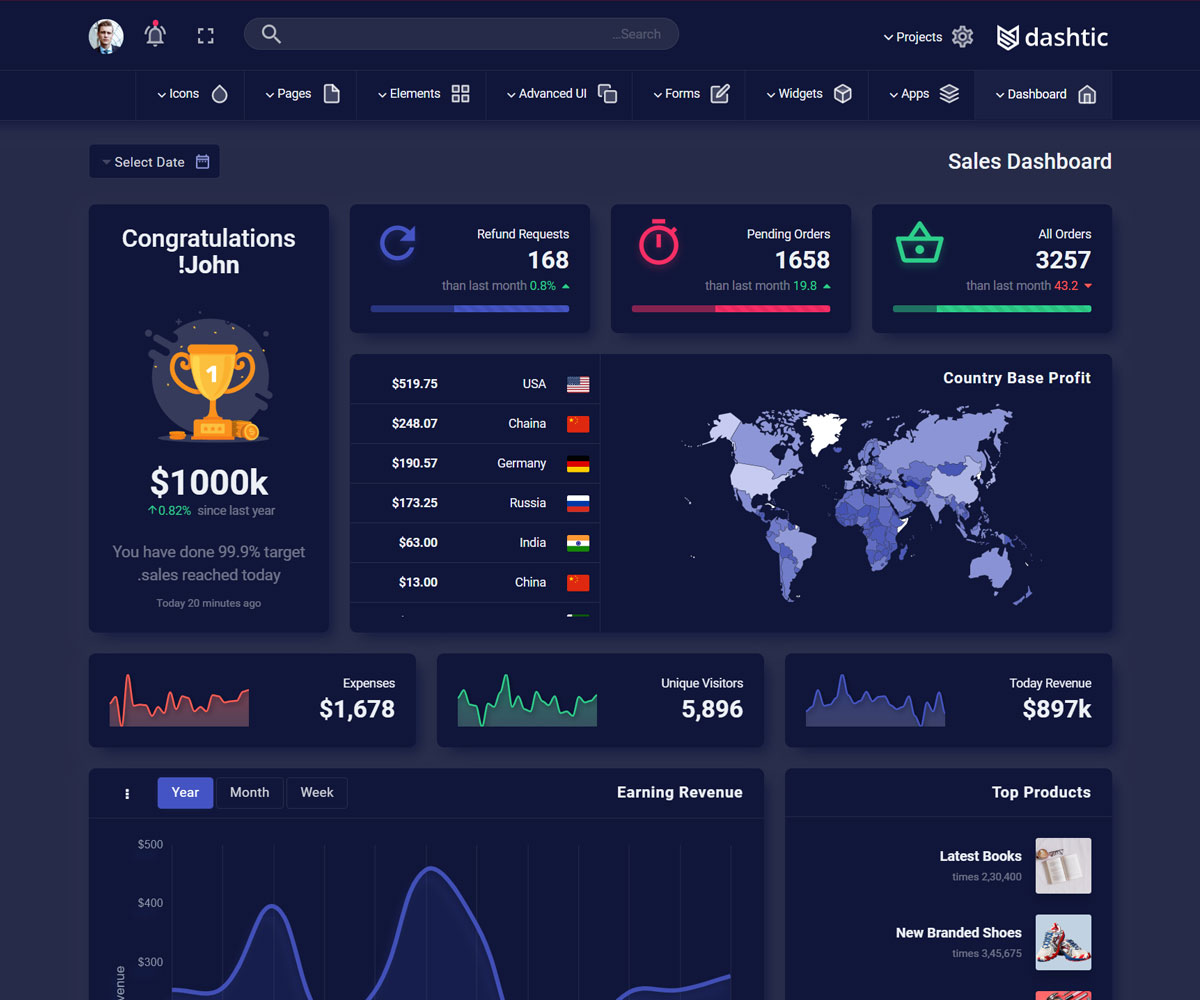Image resolution: width=1200 pixels, height=1000 pixels.
Task: Click the Sales Dashboard heading
Action: click(x=1030, y=161)
